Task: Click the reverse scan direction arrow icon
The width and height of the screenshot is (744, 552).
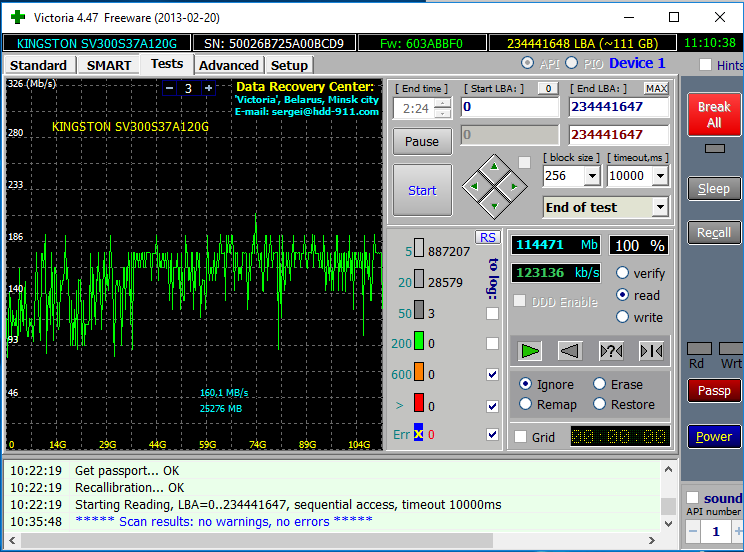Action: [x=570, y=350]
